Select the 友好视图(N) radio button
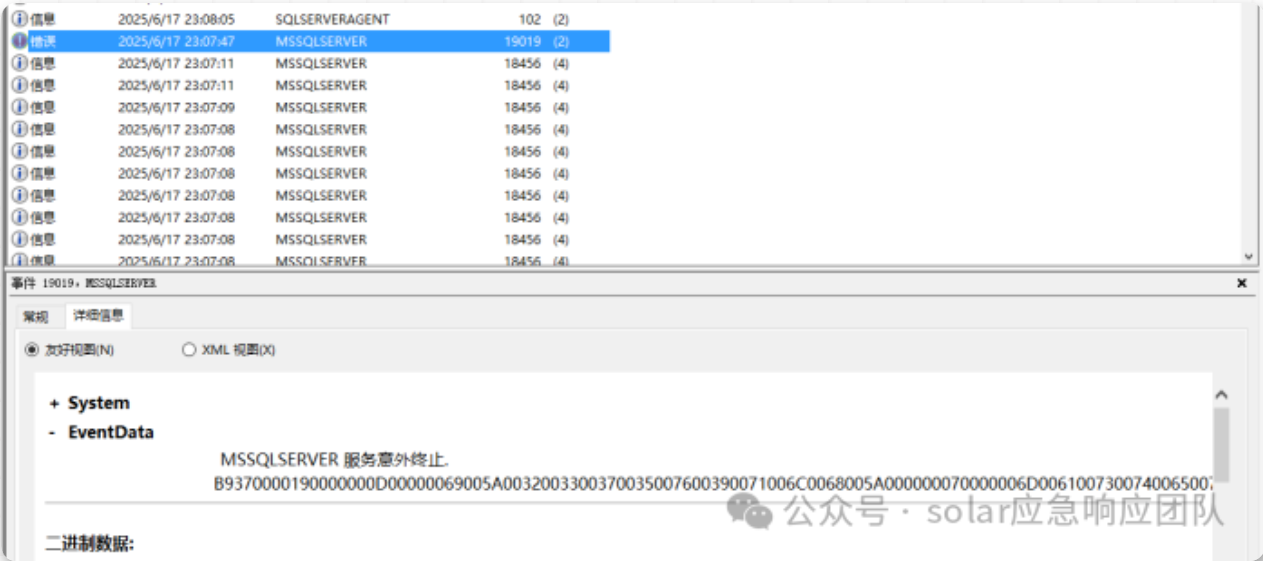This screenshot has height=561, width=1263. (x=32, y=350)
